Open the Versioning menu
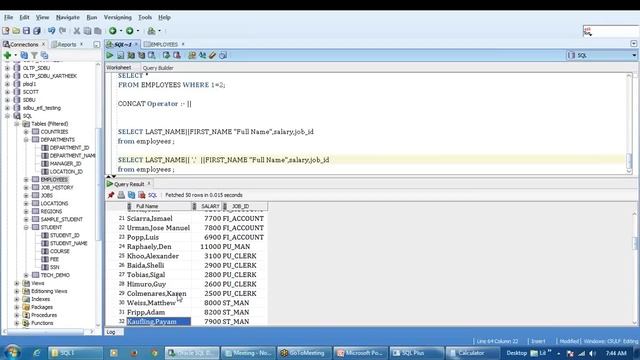 click(118, 18)
